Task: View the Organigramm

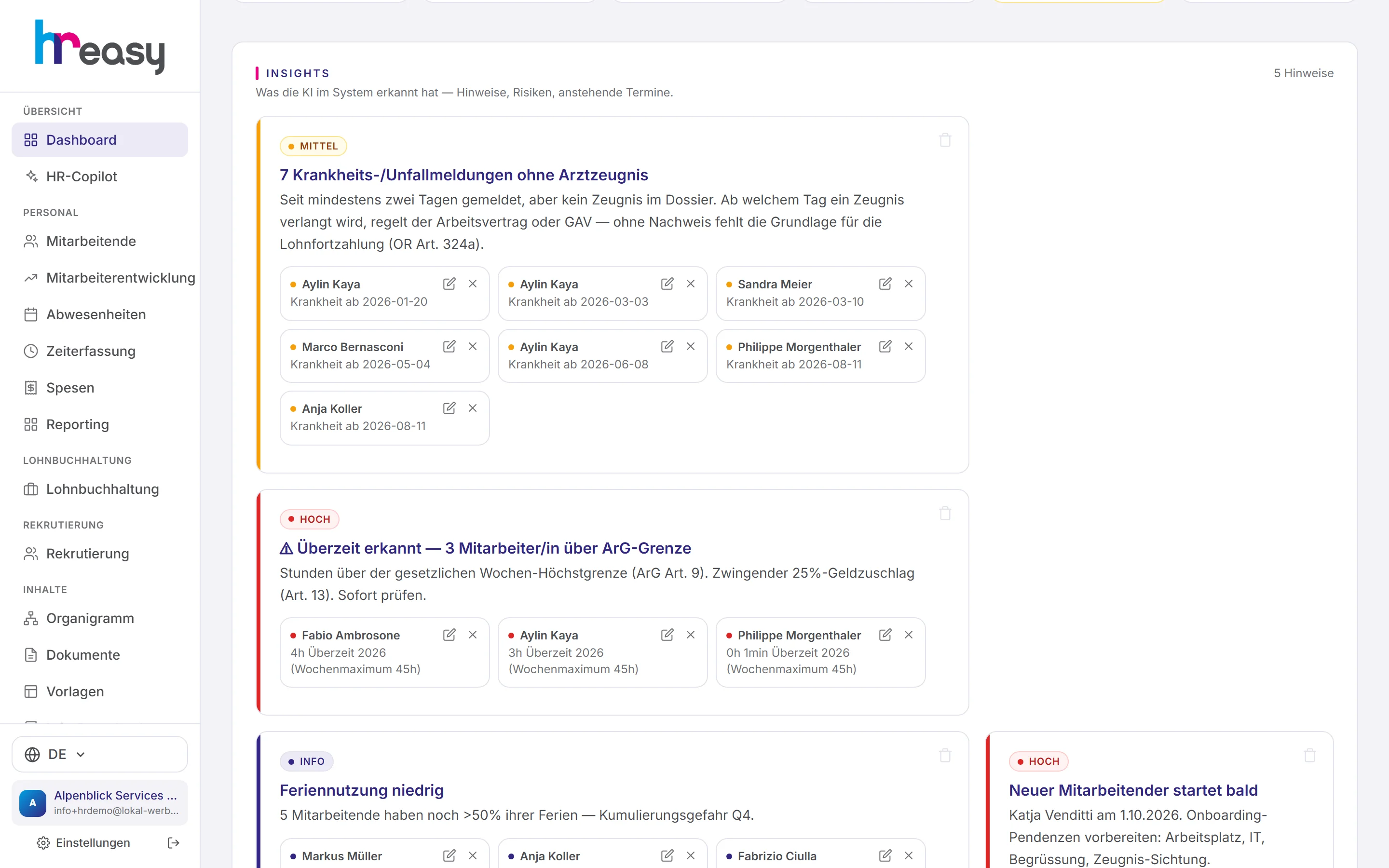Action: click(x=100, y=618)
